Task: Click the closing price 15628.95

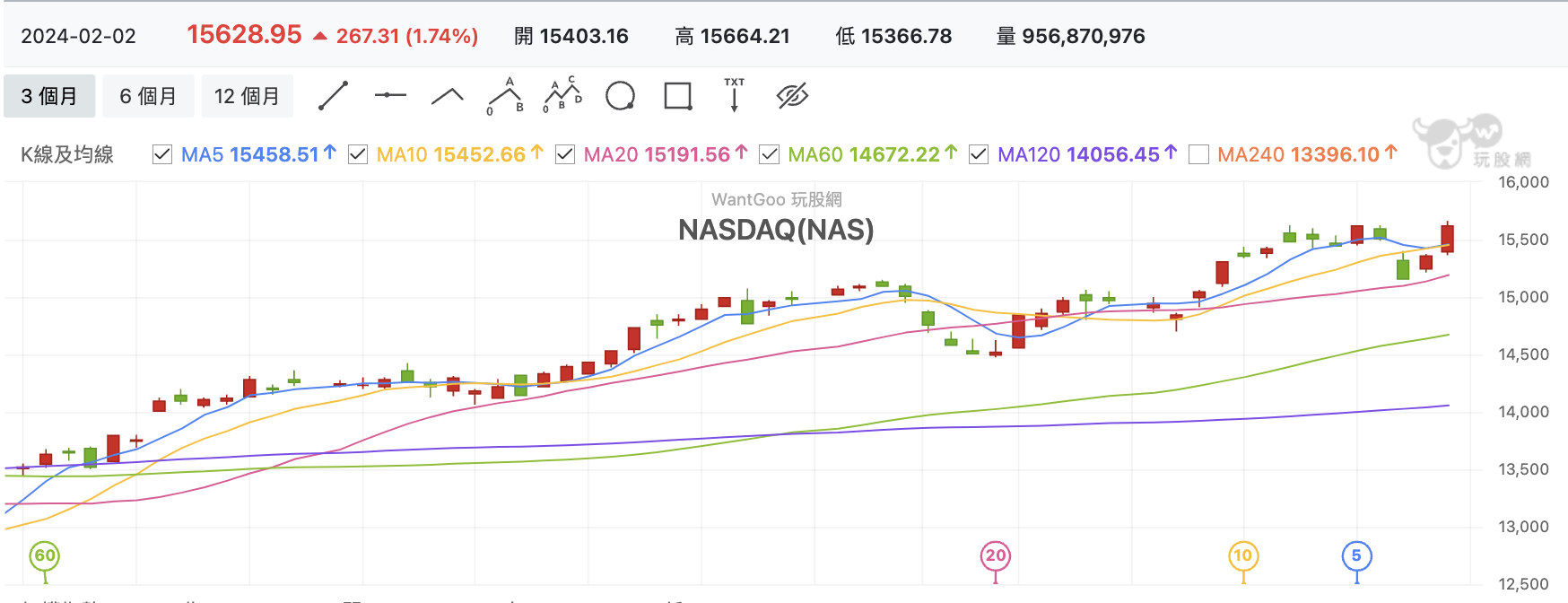Action: [x=244, y=34]
